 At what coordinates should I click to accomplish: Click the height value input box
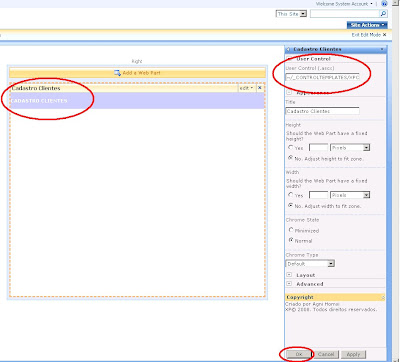click(x=318, y=147)
